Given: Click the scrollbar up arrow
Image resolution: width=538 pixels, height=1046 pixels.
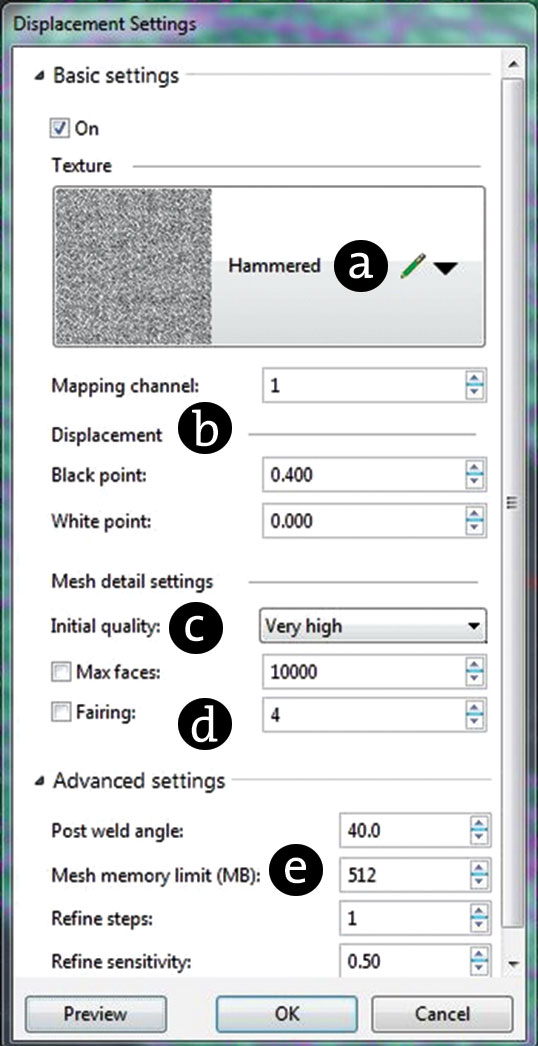Looking at the screenshot, I should 513,65.
